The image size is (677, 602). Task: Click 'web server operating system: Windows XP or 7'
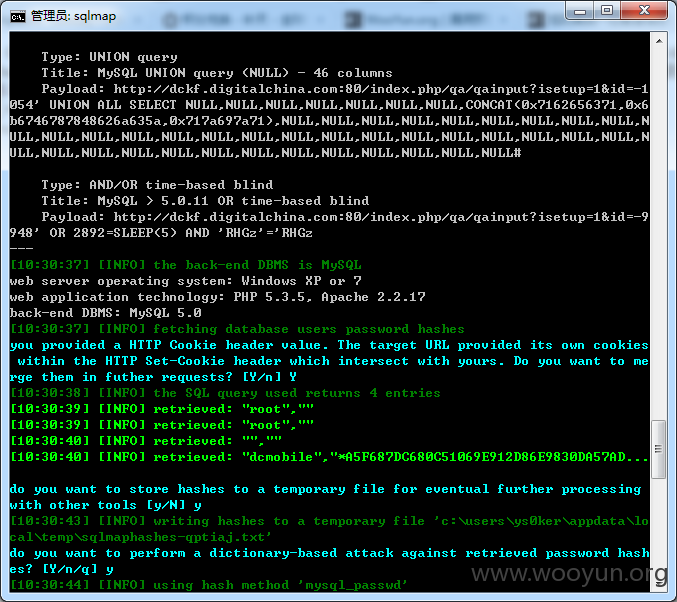pos(186,281)
